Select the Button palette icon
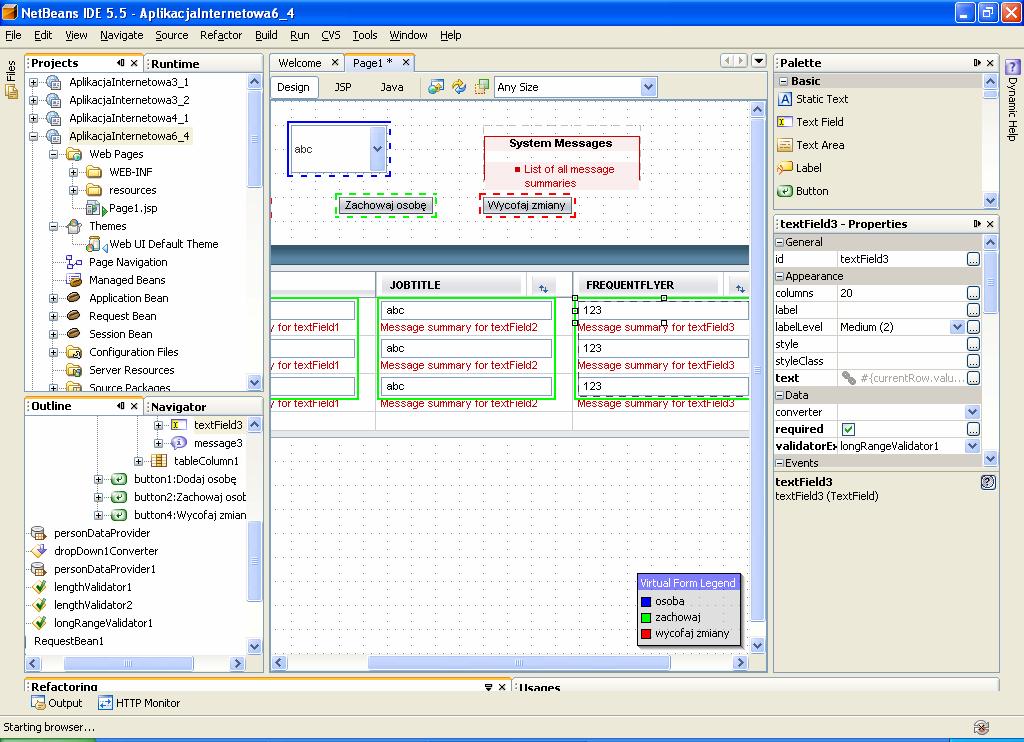Screen dimensions: 1024x742 [784, 191]
